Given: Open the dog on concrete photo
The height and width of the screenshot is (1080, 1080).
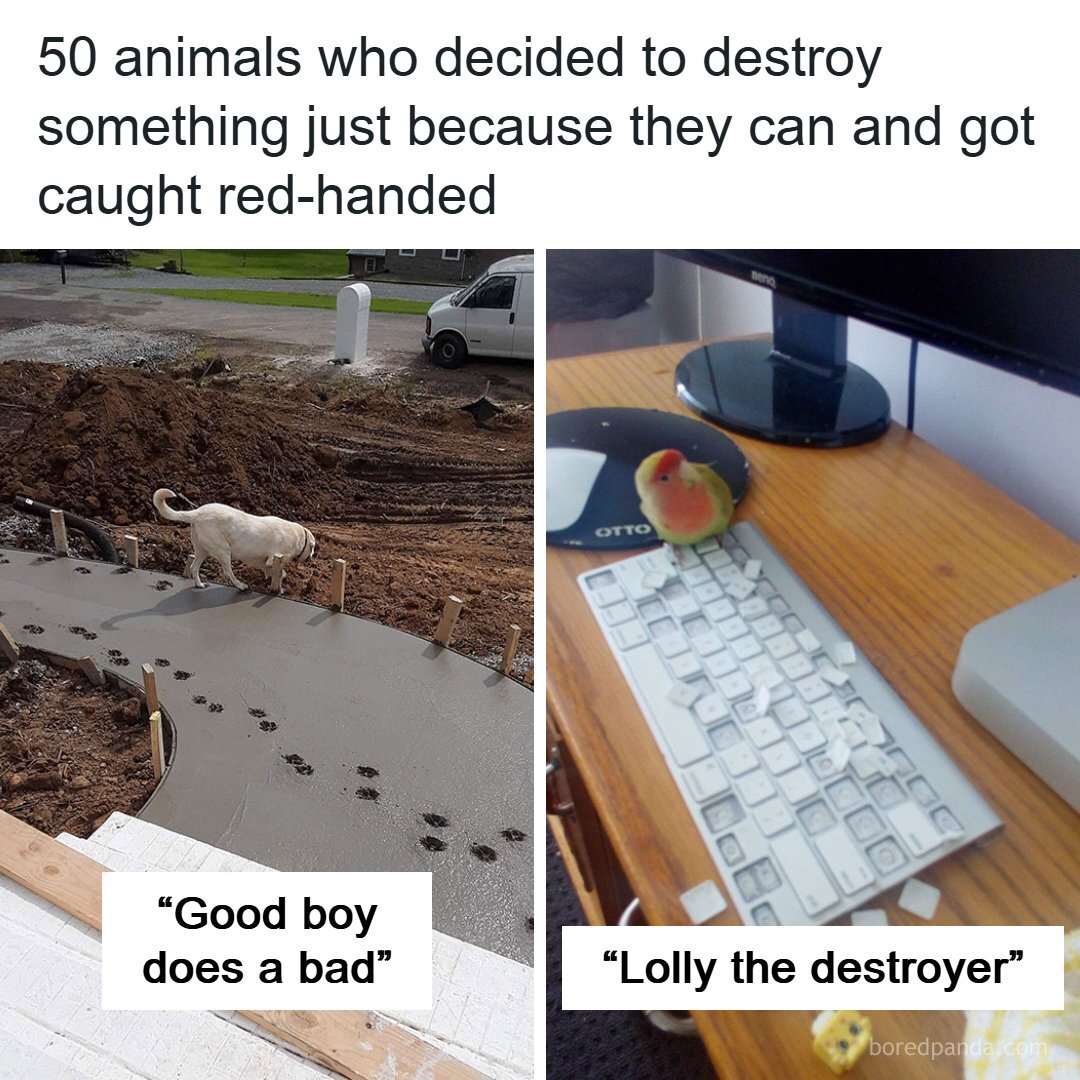Looking at the screenshot, I should click(x=267, y=664).
